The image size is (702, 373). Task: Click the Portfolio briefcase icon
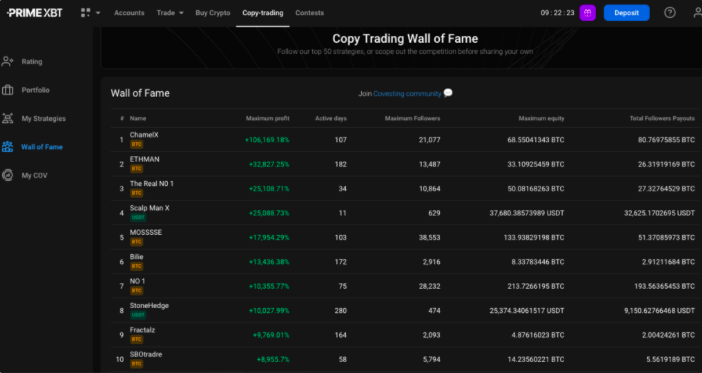[8, 90]
